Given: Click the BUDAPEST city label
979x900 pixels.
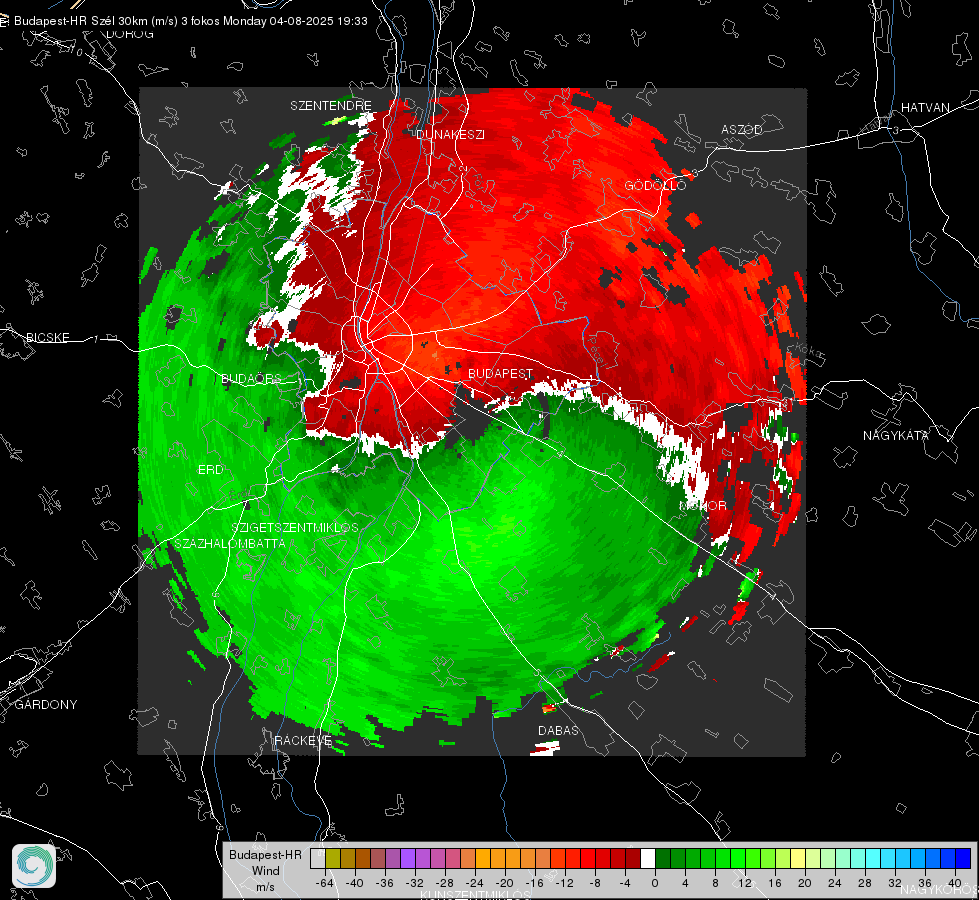Looking at the screenshot, I should [x=501, y=373].
